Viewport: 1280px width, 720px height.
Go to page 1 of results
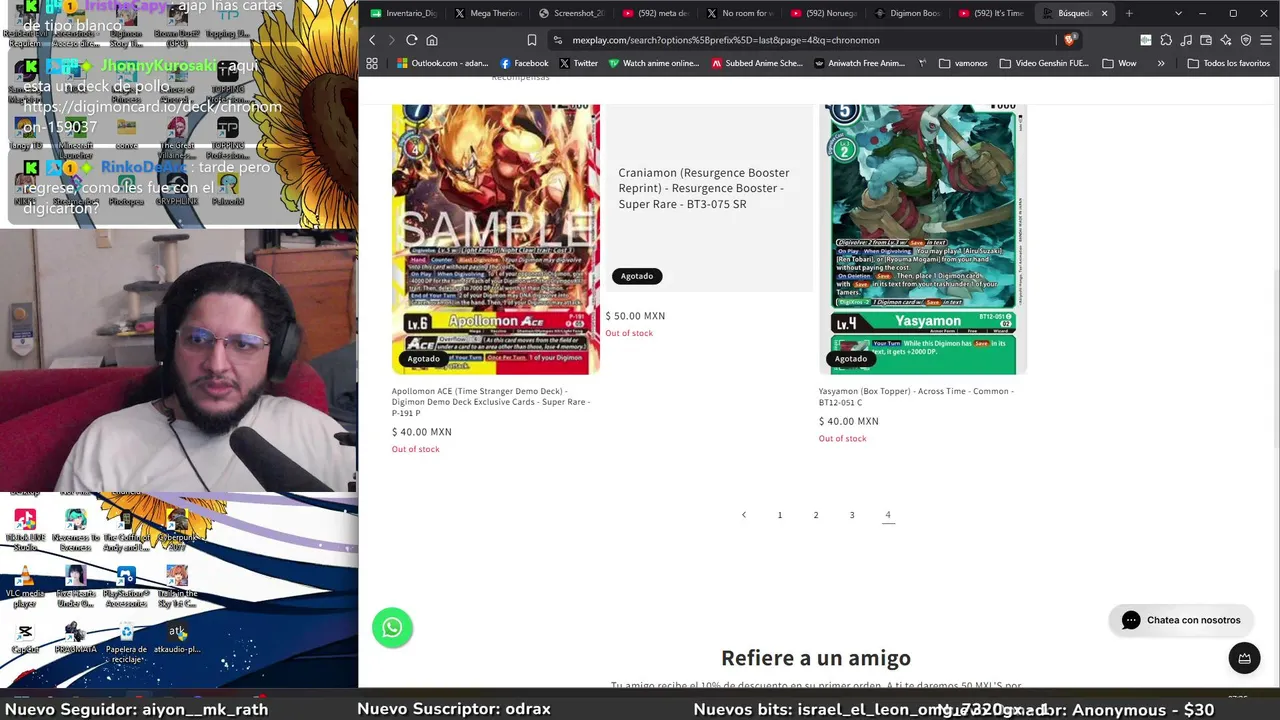780,515
